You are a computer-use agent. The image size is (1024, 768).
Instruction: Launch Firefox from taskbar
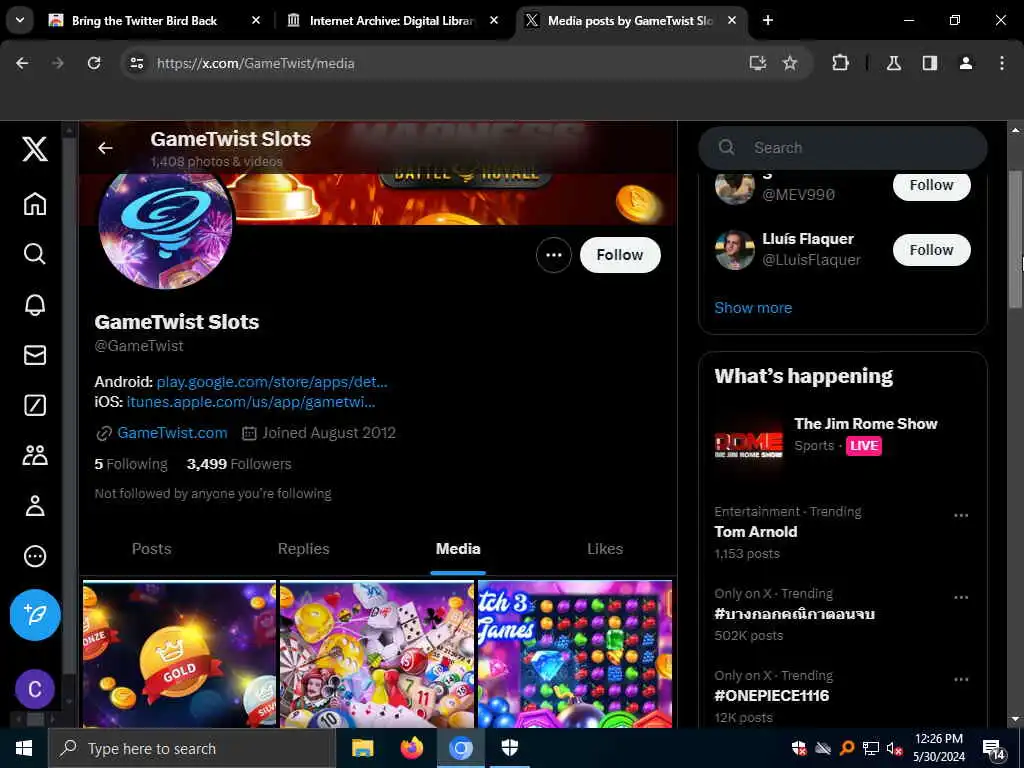411,748
